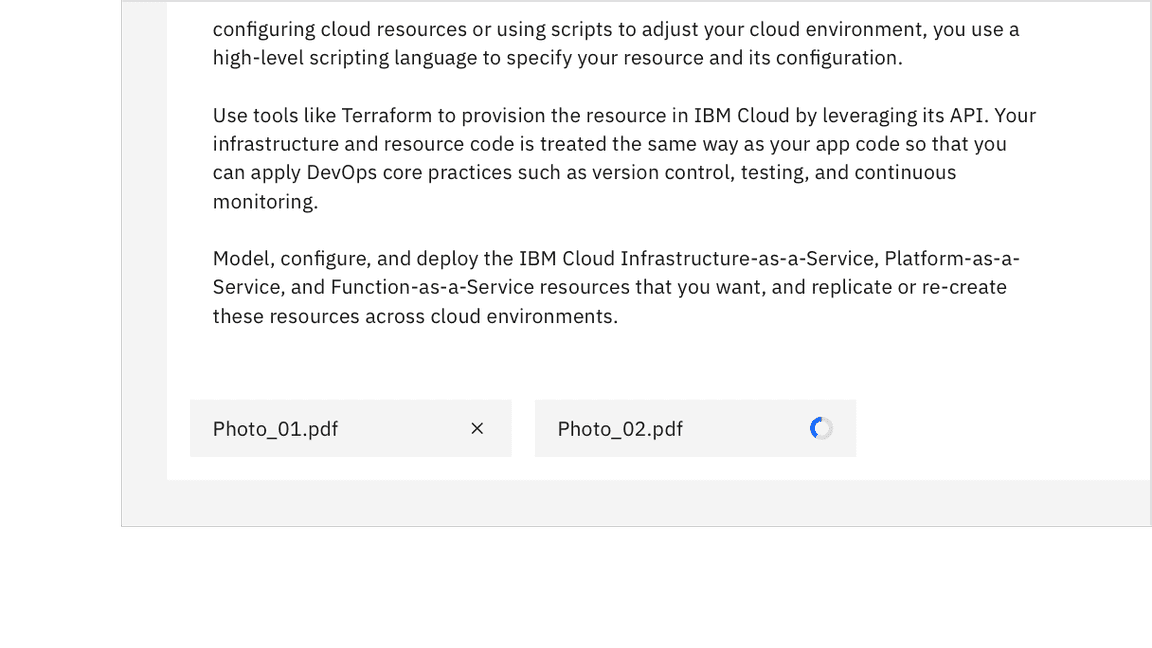Click the paragraph about DevOps core practices
1152x648 pixels.
[x=584, y=172]
